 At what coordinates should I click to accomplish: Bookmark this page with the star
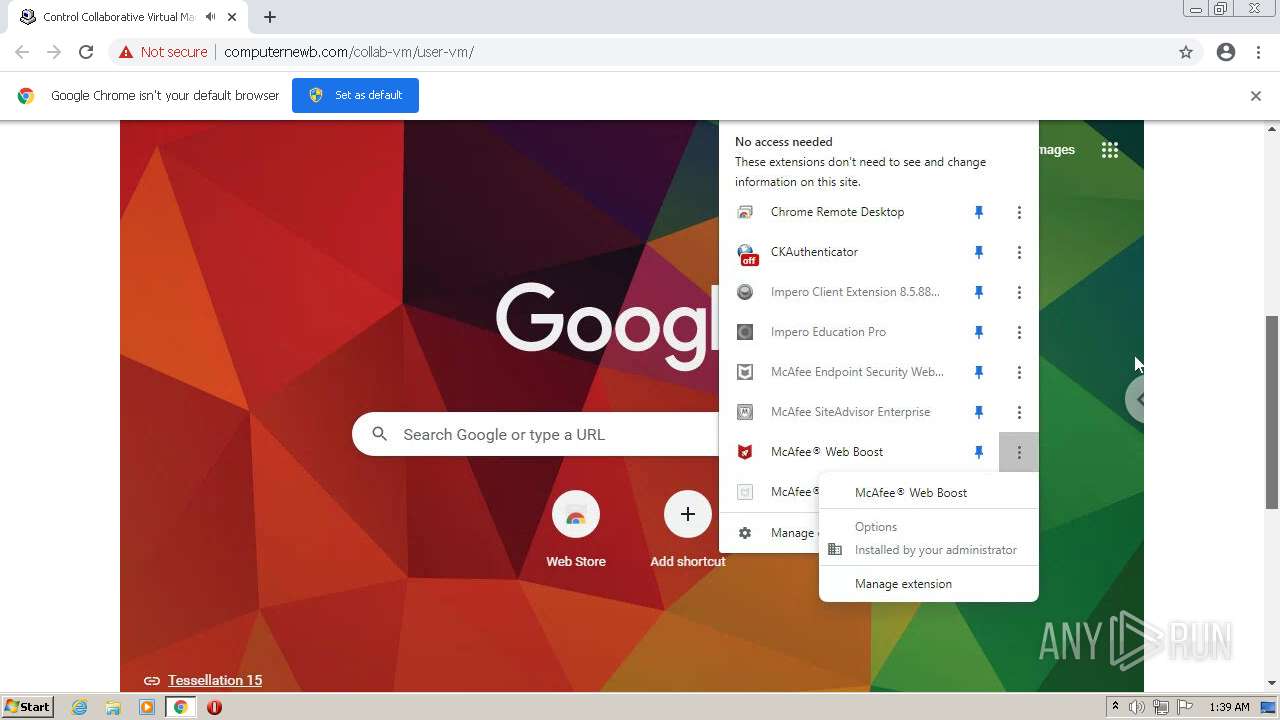coord(1186,52)
